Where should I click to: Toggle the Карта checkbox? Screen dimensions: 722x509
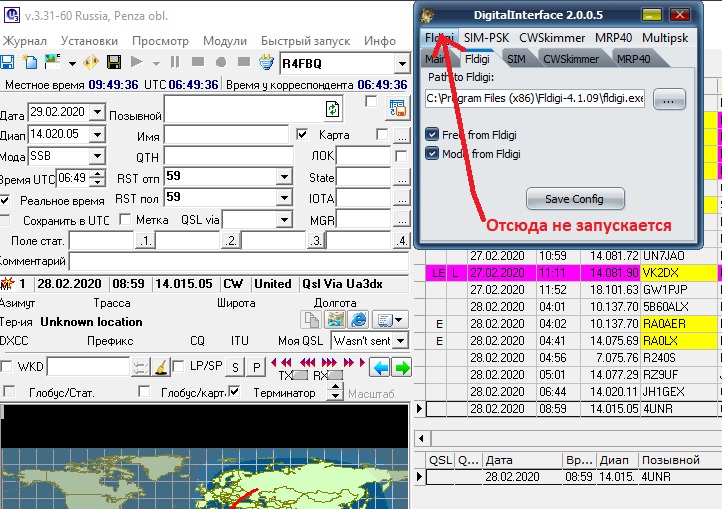click(302, 134)
